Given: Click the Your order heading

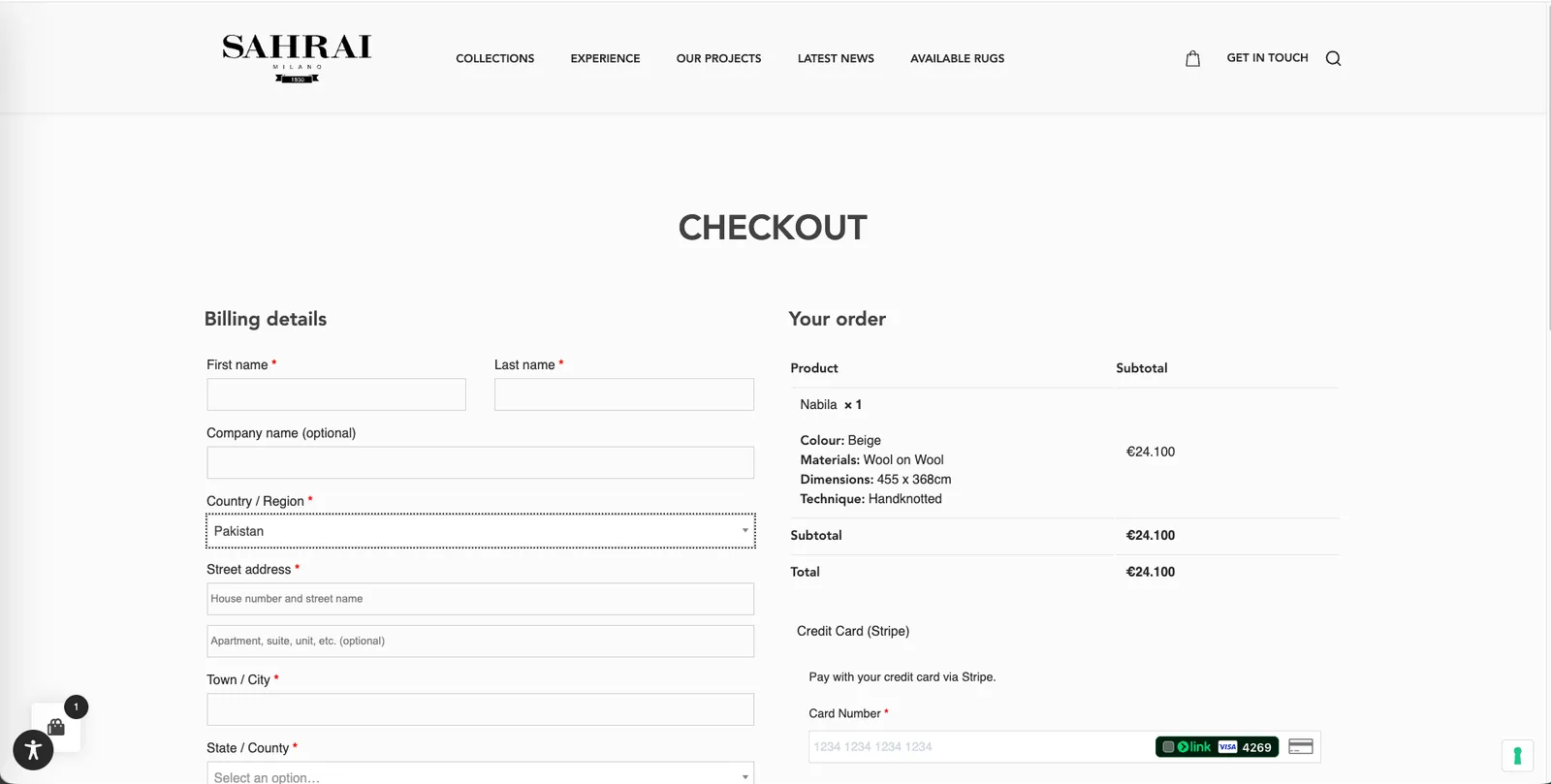Looking at the screenshot, I should pyautogui.click(x=838, y=319).
